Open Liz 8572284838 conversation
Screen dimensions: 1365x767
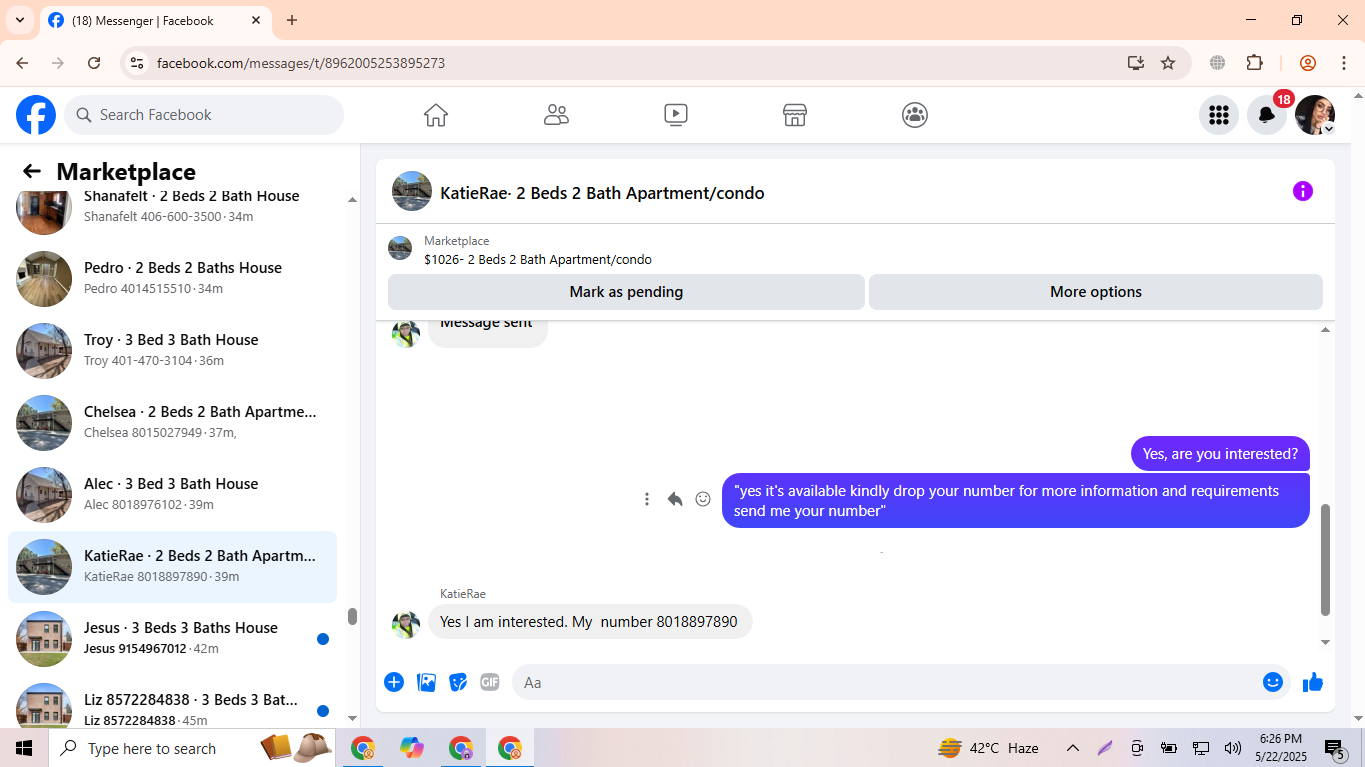tap(172, 704)
